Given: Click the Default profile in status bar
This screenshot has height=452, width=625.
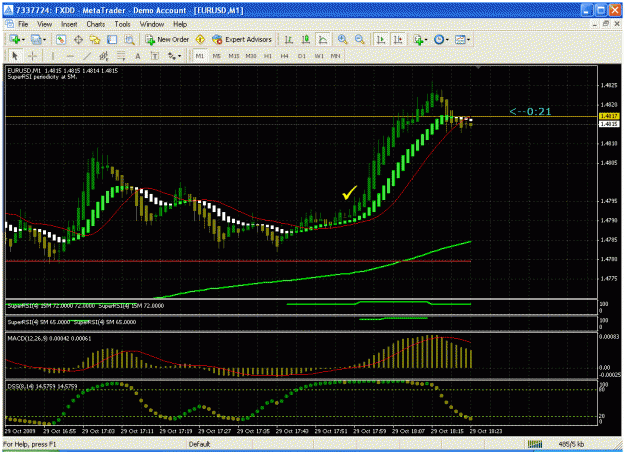Looking at the screenshot, I should 199,444.
